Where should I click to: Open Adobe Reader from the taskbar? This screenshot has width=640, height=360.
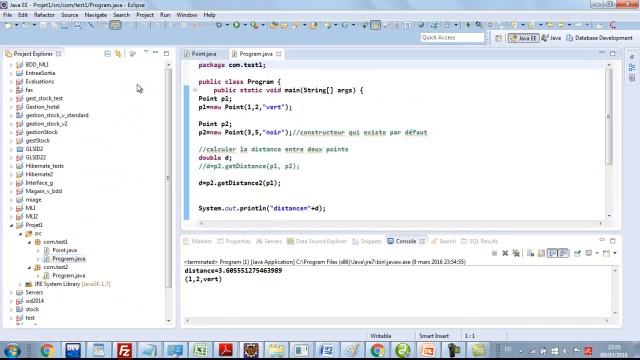[226, 350]
